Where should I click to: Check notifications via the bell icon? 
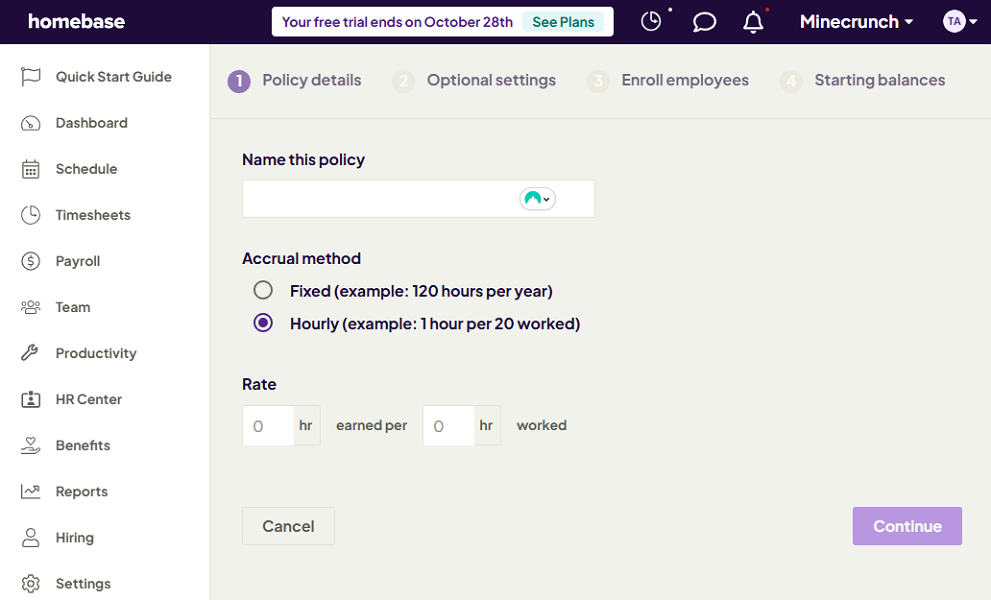pos(755,20)
